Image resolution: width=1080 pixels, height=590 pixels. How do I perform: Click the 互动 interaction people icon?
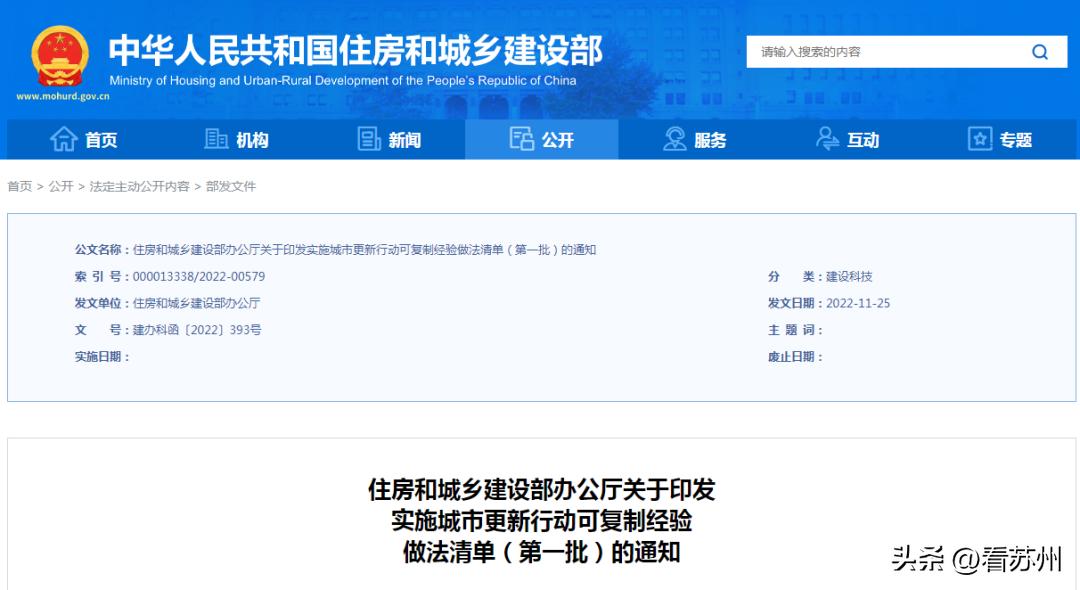point(826,140)
